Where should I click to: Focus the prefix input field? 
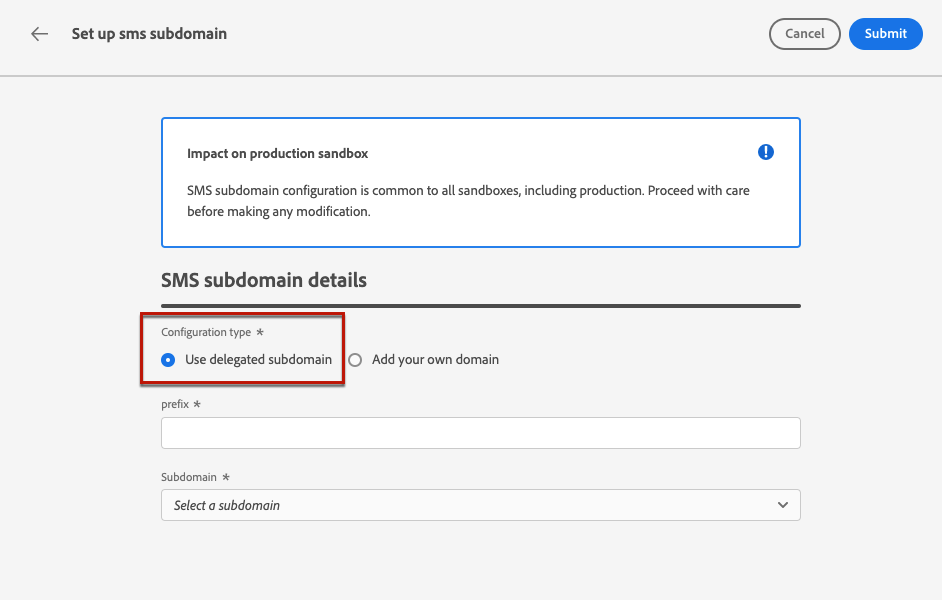click(480, 433)
